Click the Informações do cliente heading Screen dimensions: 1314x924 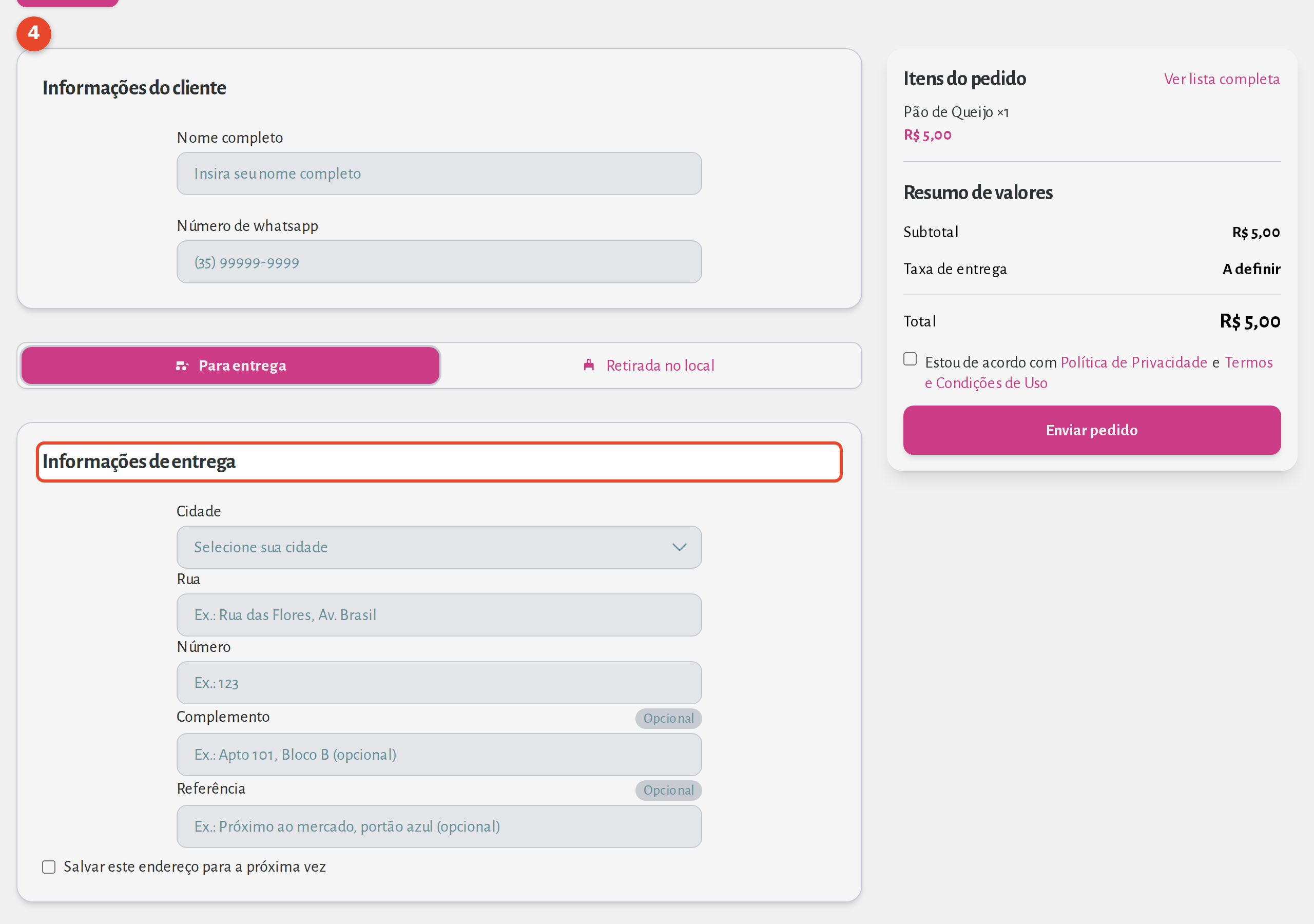click(x=134, y=88)
